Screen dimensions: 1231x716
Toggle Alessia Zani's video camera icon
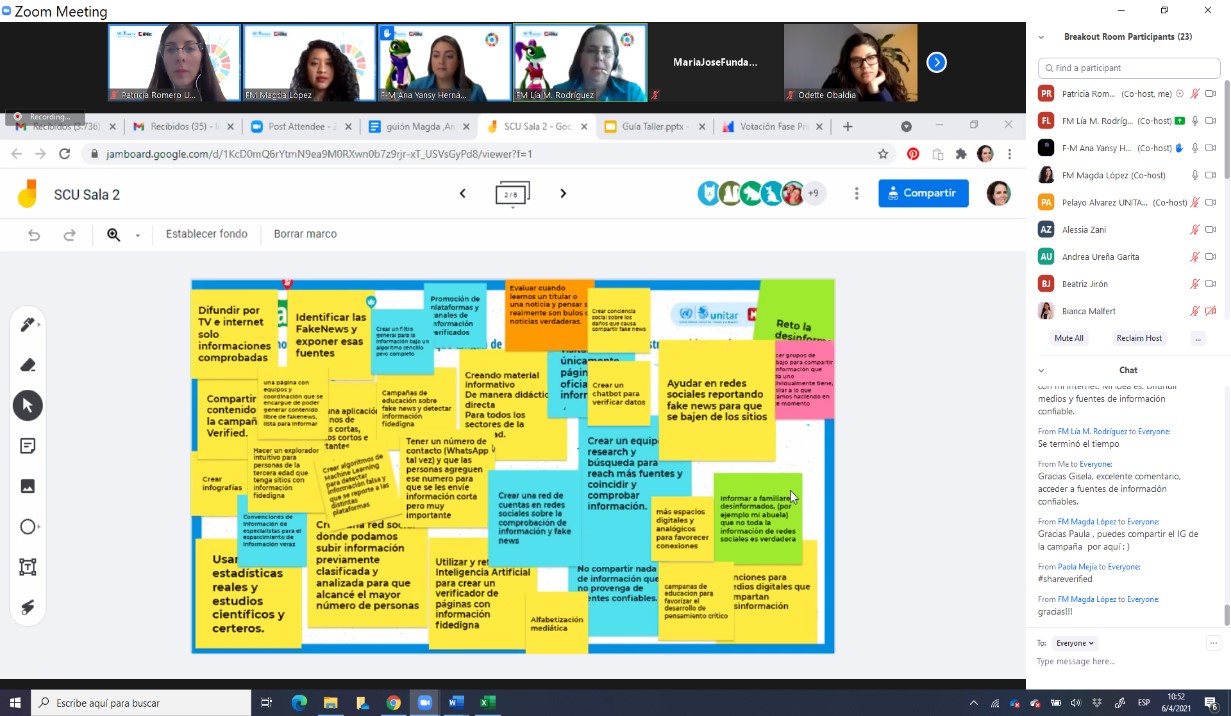(x=1210, y=229)
